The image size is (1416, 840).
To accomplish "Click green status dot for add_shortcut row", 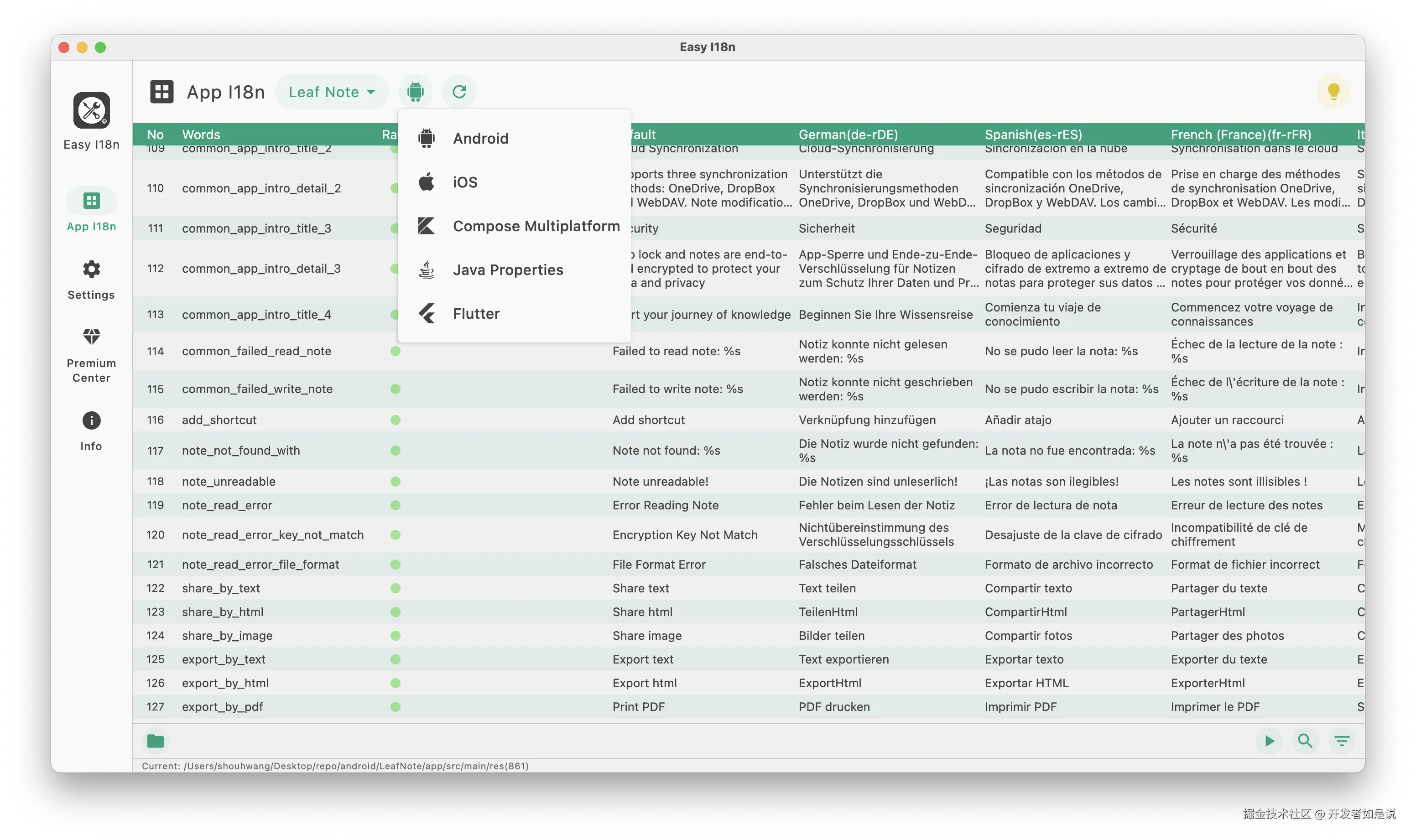I will (395, 420).
